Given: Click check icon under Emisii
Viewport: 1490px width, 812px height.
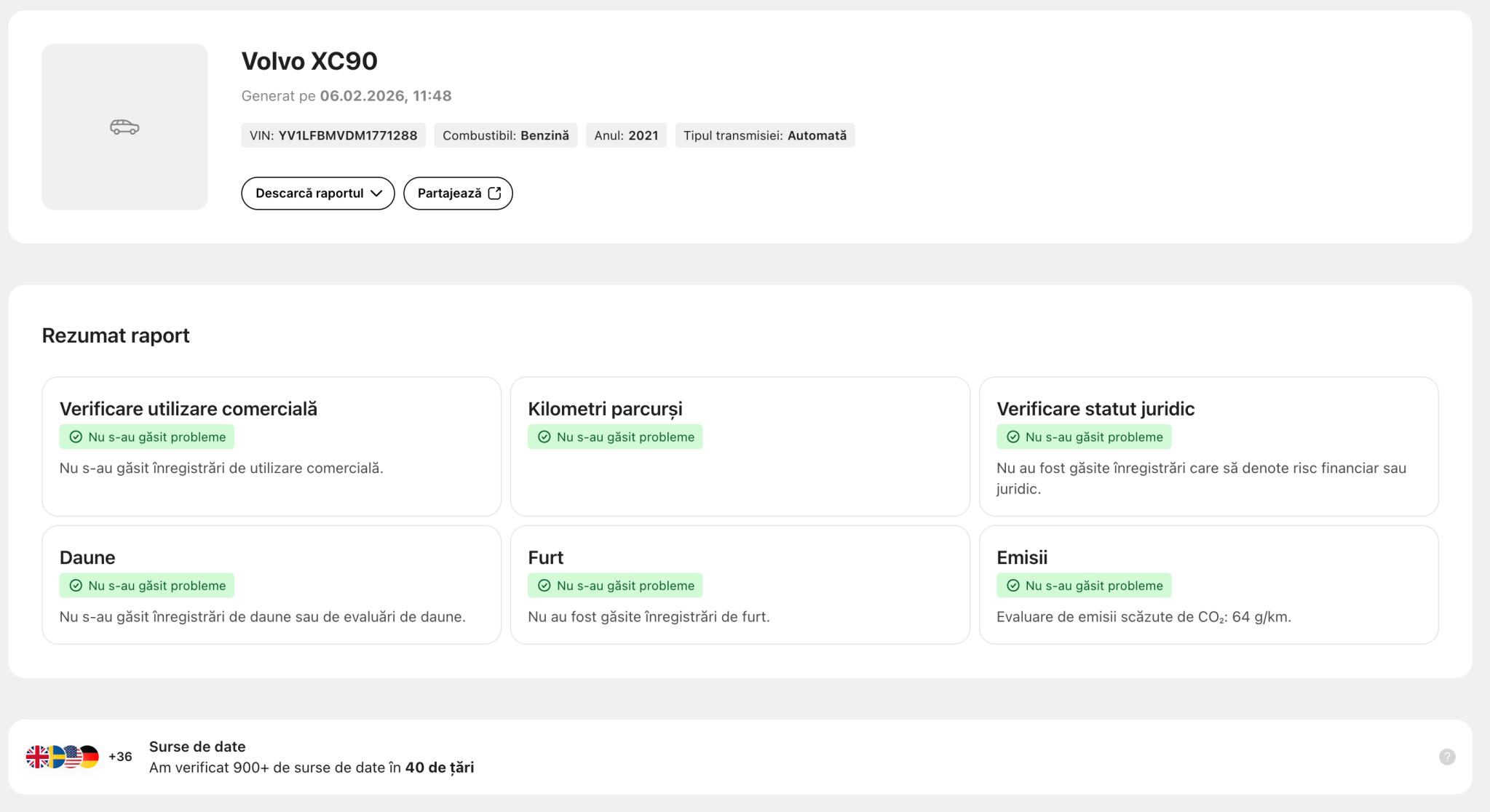Looking at the screenshot, I should [x=1013, y=586].
